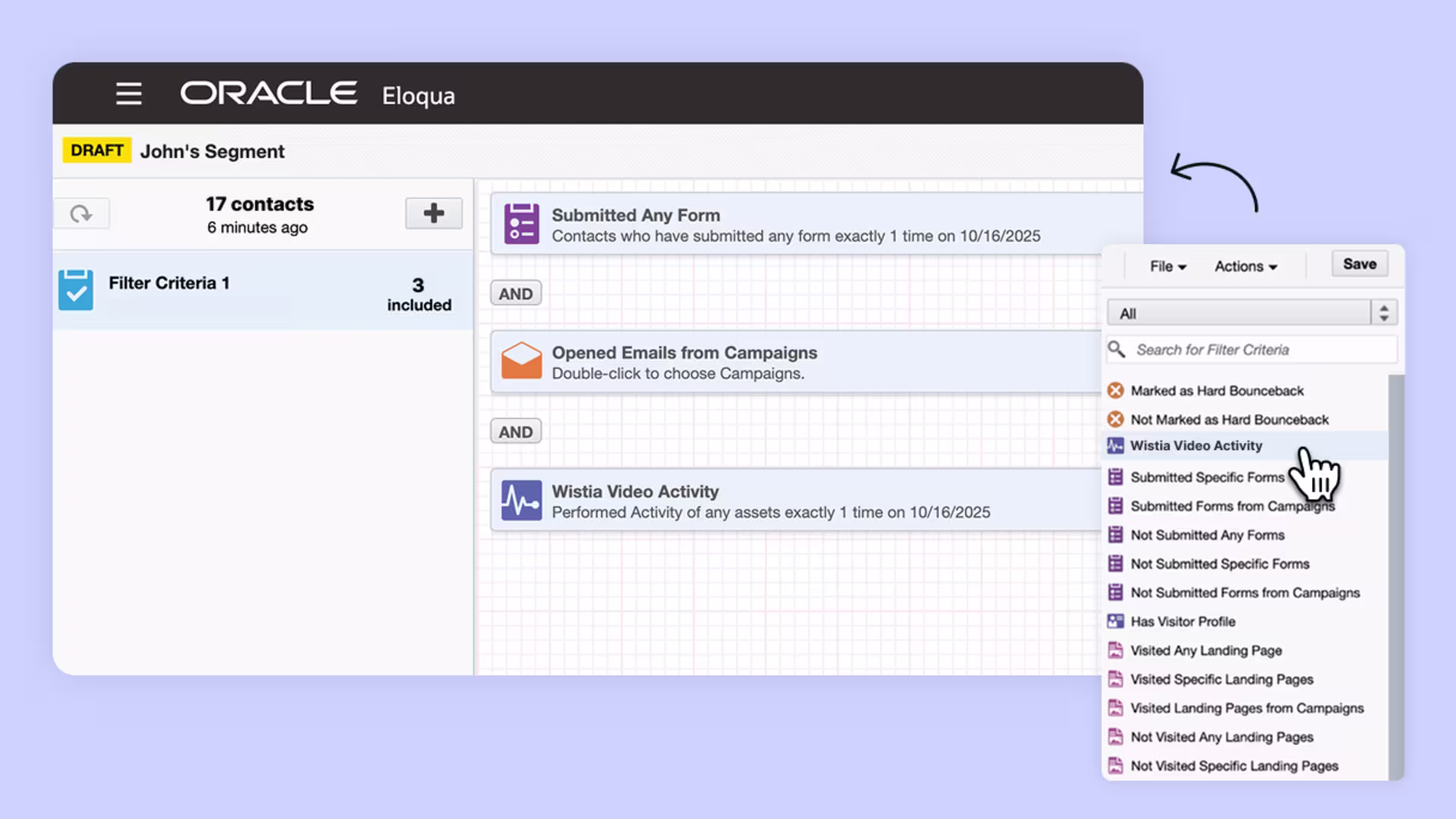Click the Has Visitor Profile icon

pyautogui.click(x=1115, y=621)
